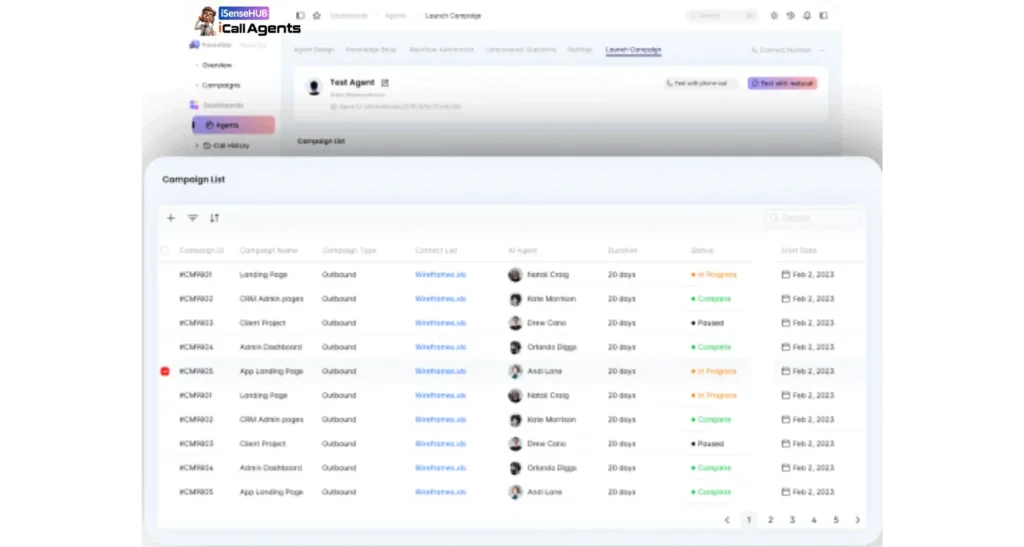Toggle the sun theme icon
Viewport: 1024px width, 547px height.
coord(774,15)
